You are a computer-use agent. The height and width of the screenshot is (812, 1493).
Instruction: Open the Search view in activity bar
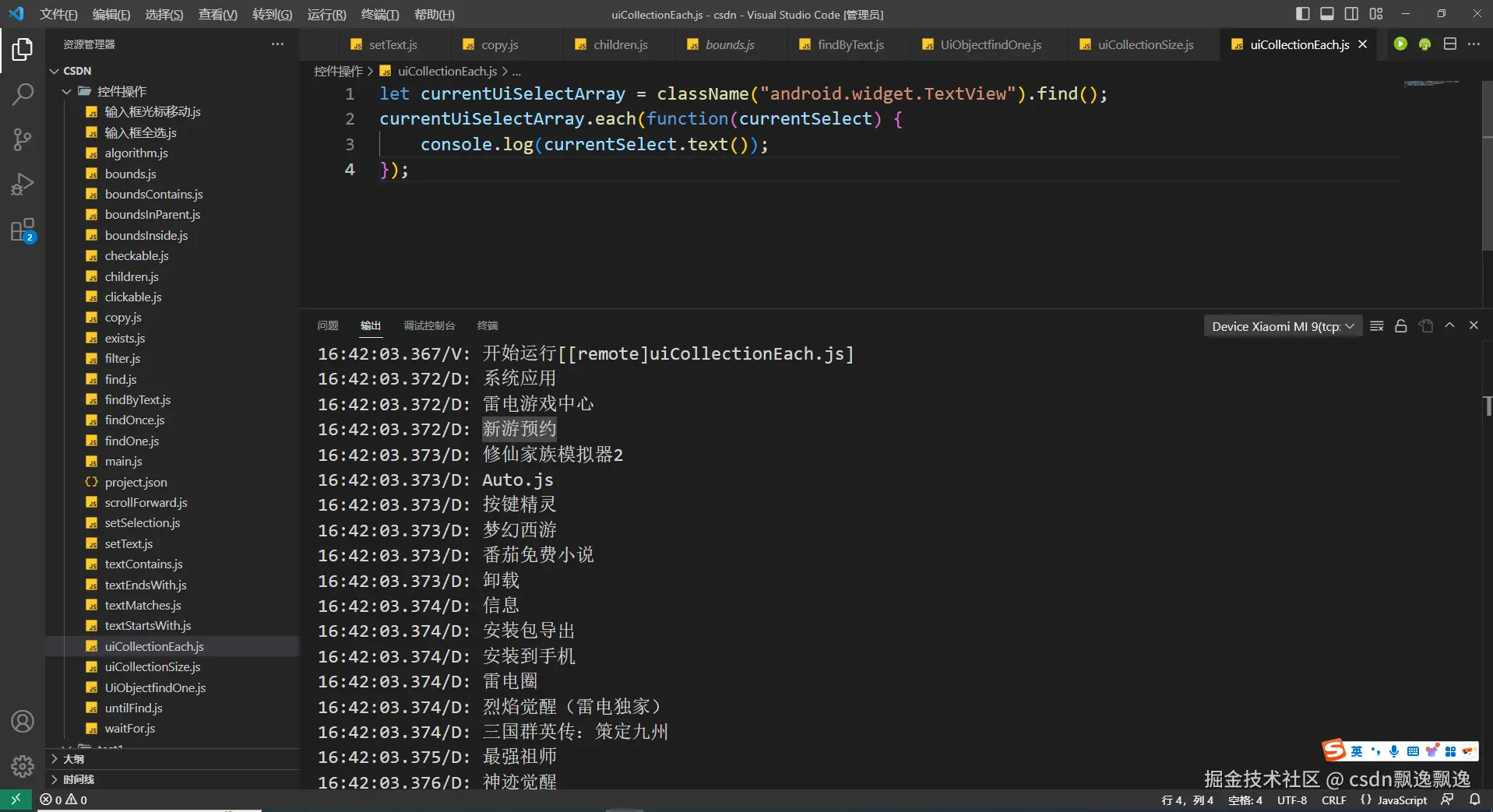(23, 94)
